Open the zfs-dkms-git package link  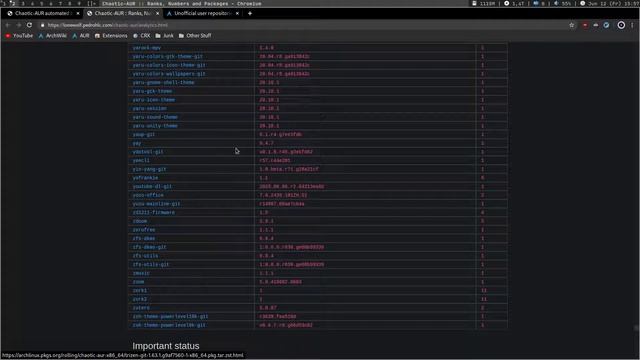(149, 247)
